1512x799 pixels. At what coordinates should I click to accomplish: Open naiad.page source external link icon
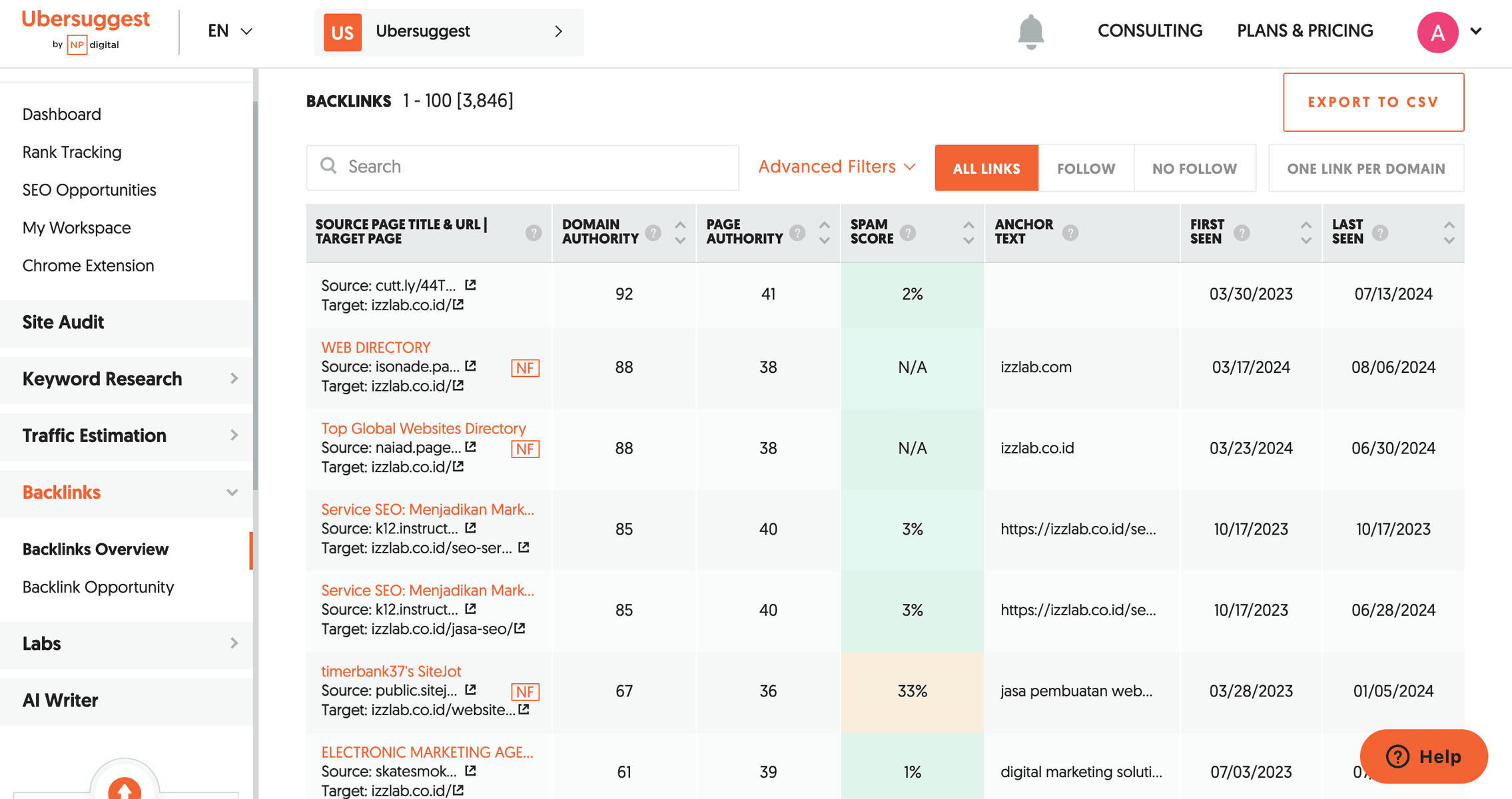point(470,447)
